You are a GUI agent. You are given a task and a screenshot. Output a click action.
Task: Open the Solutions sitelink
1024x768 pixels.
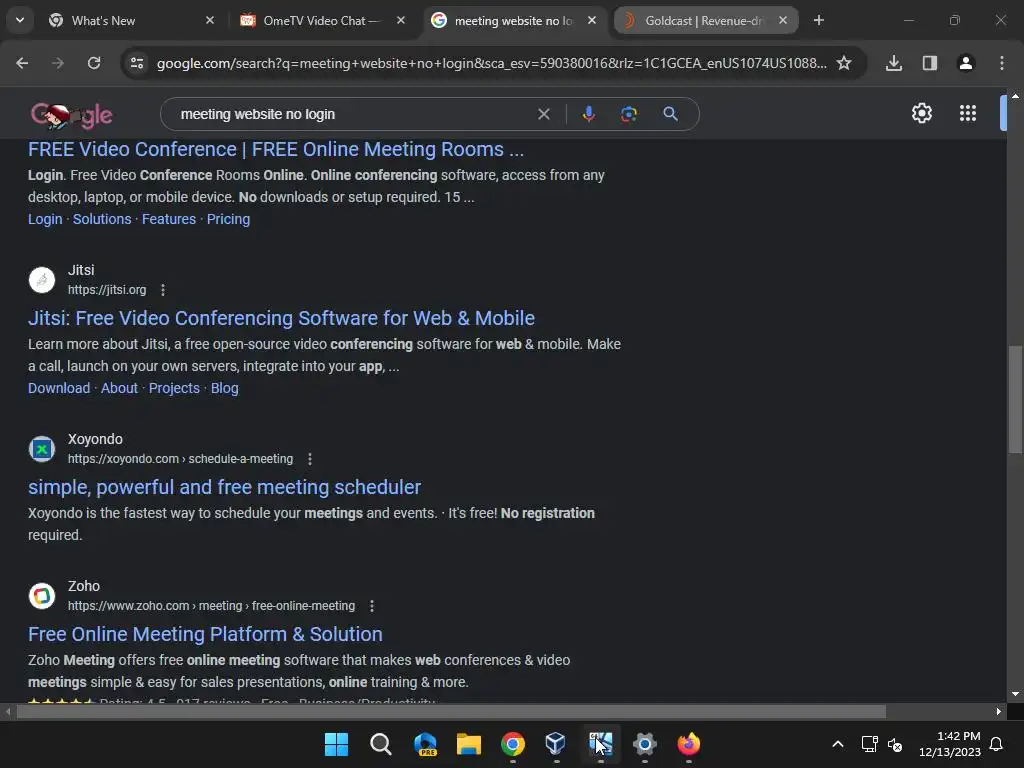pos(102,219)
